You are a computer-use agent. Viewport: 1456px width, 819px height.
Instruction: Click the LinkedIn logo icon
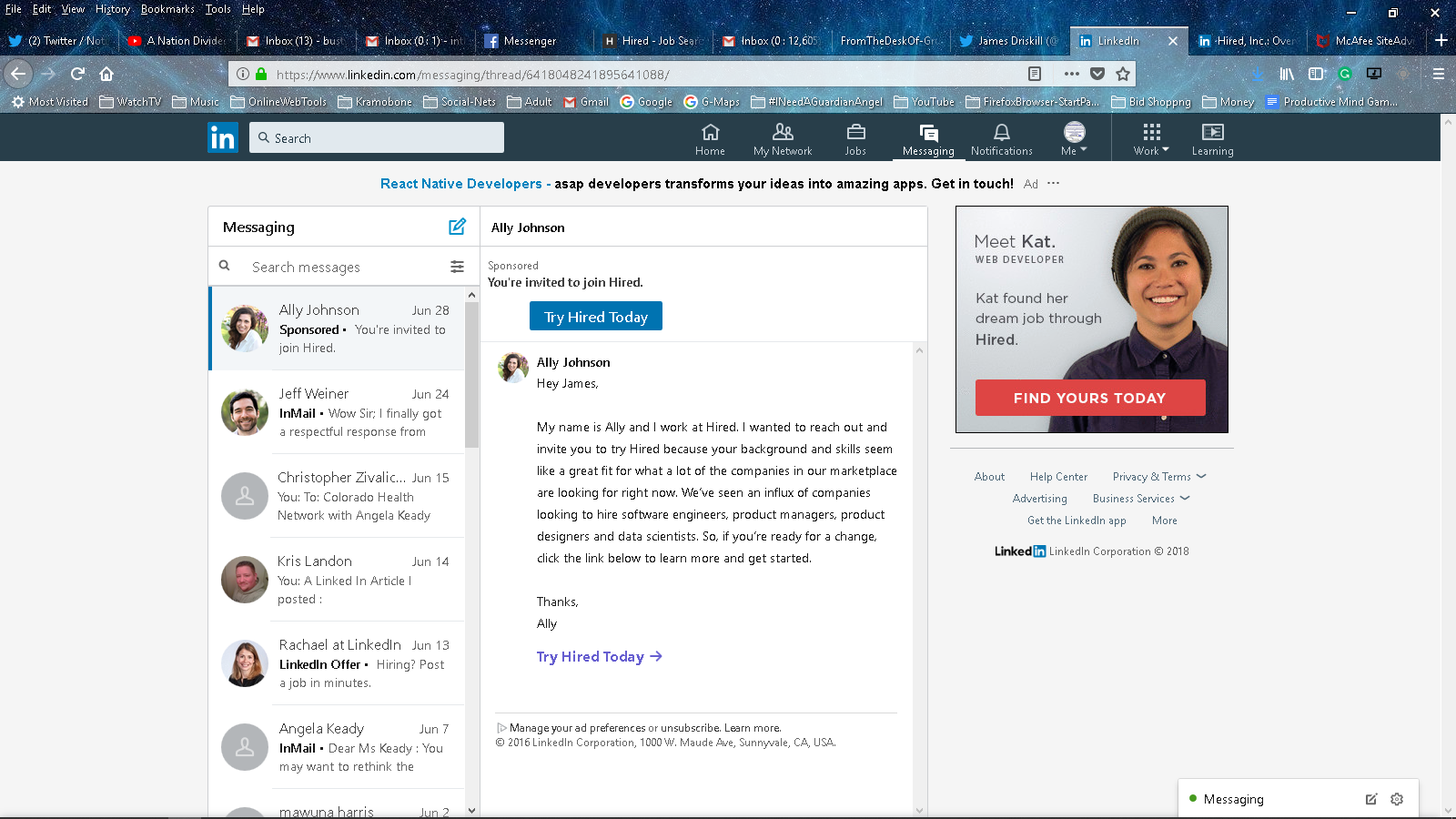click(222, 137)
